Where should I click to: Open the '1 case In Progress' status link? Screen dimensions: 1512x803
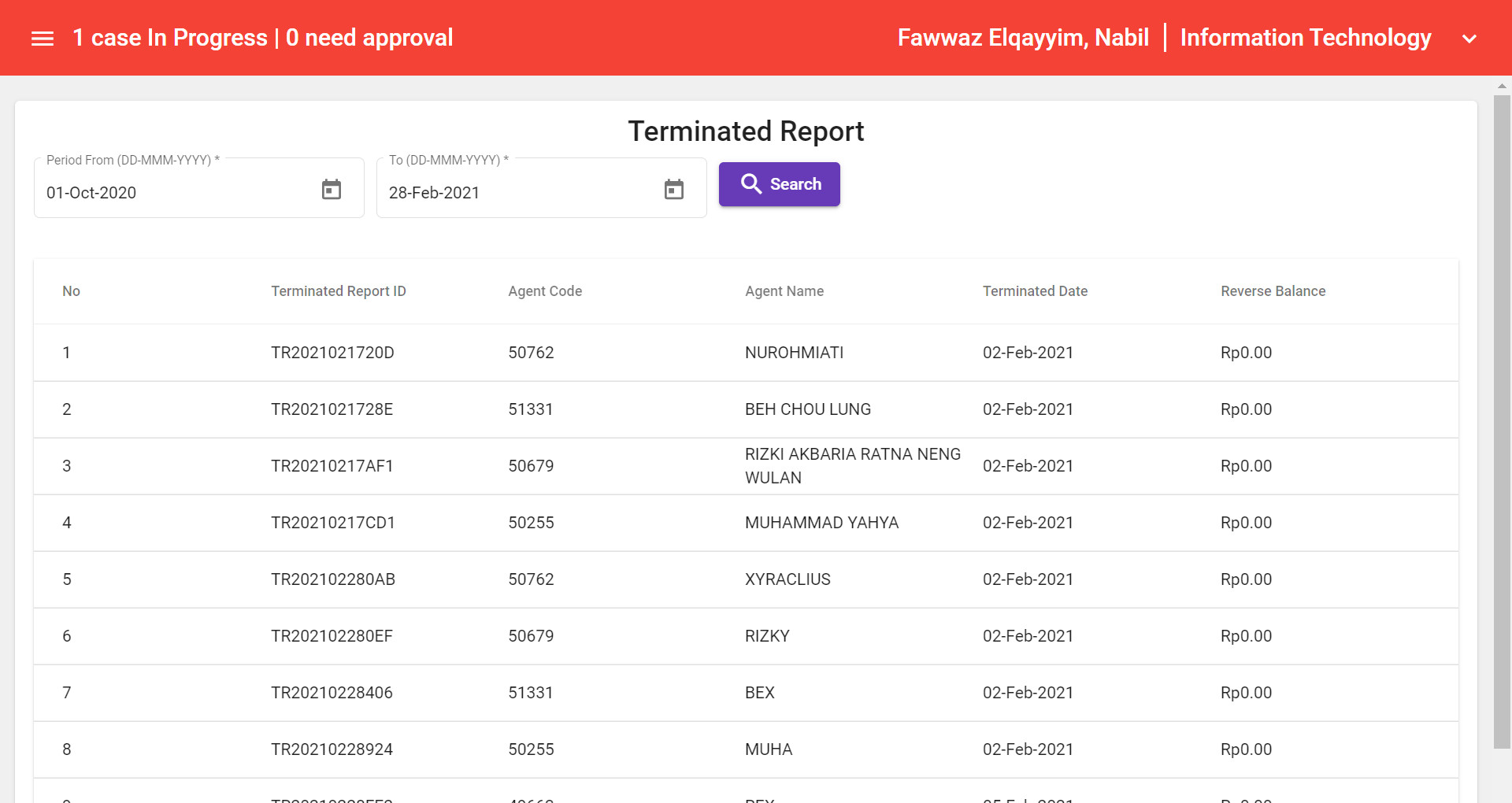pos(169,37)
